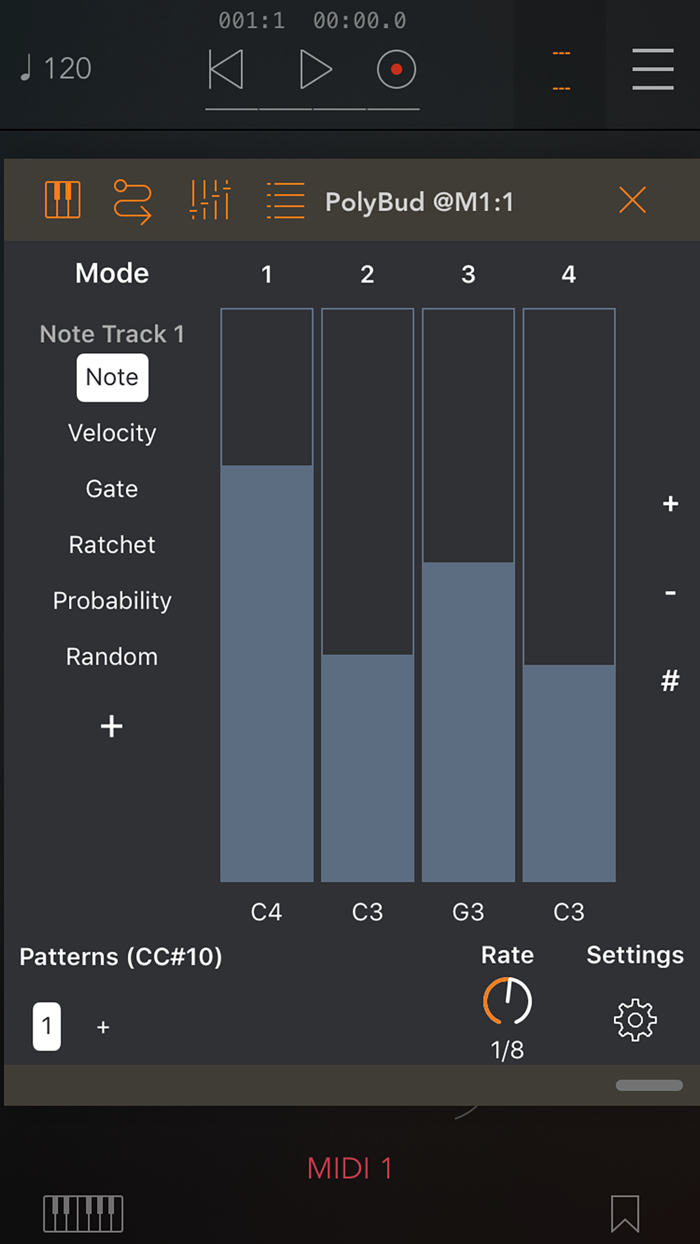
Task: Open the step faders panel icon
Action: click(209, 200)
